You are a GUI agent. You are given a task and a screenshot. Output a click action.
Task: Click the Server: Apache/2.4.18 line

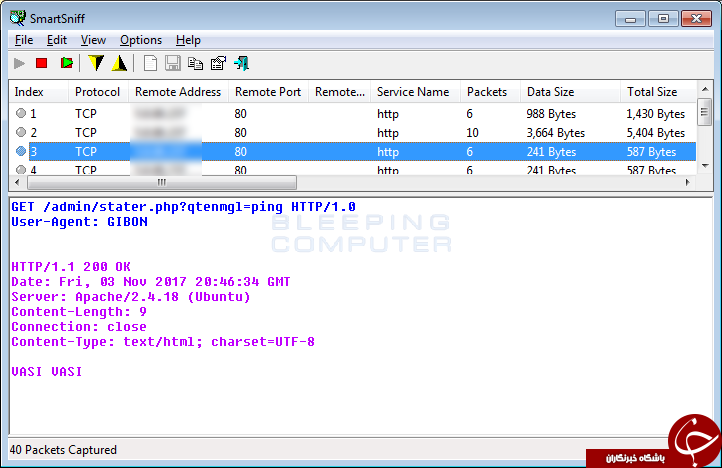(131, 297)
